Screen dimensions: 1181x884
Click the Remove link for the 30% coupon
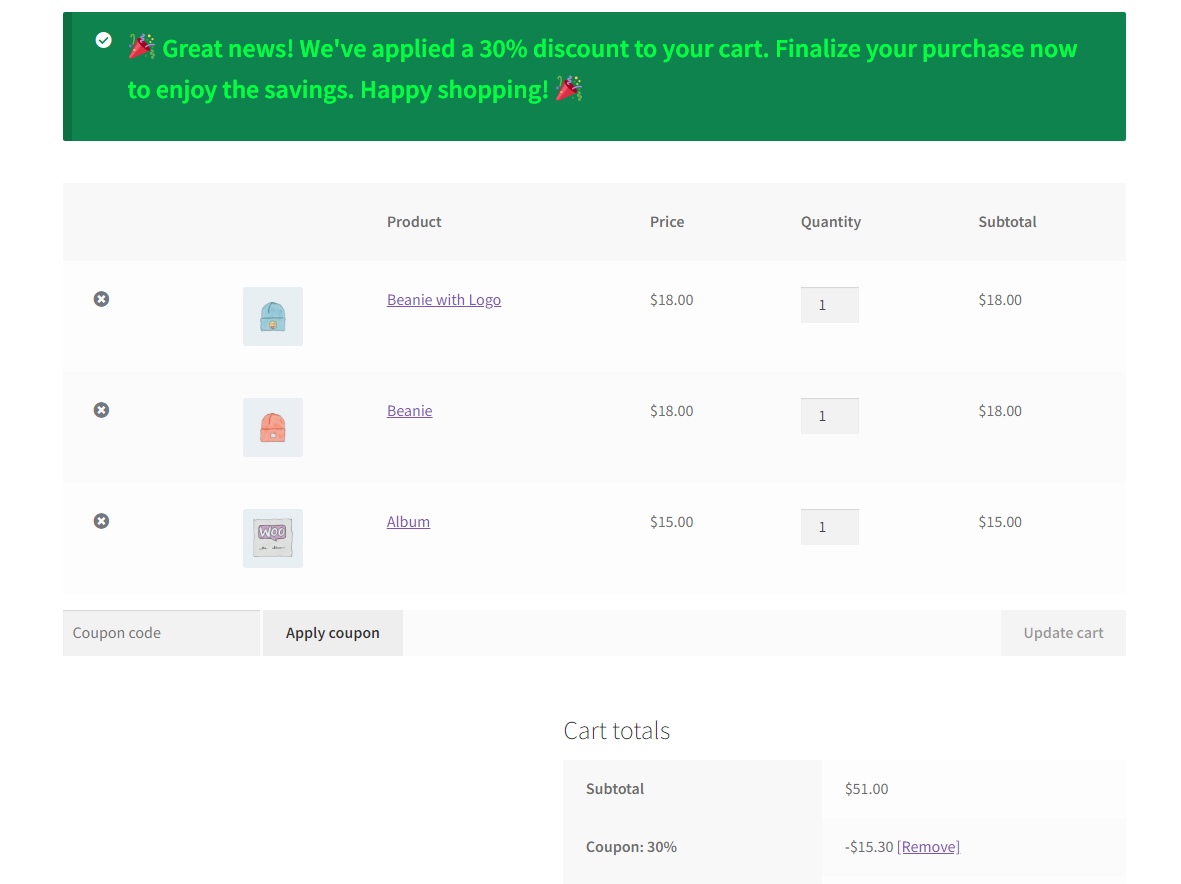pos(928,847)
